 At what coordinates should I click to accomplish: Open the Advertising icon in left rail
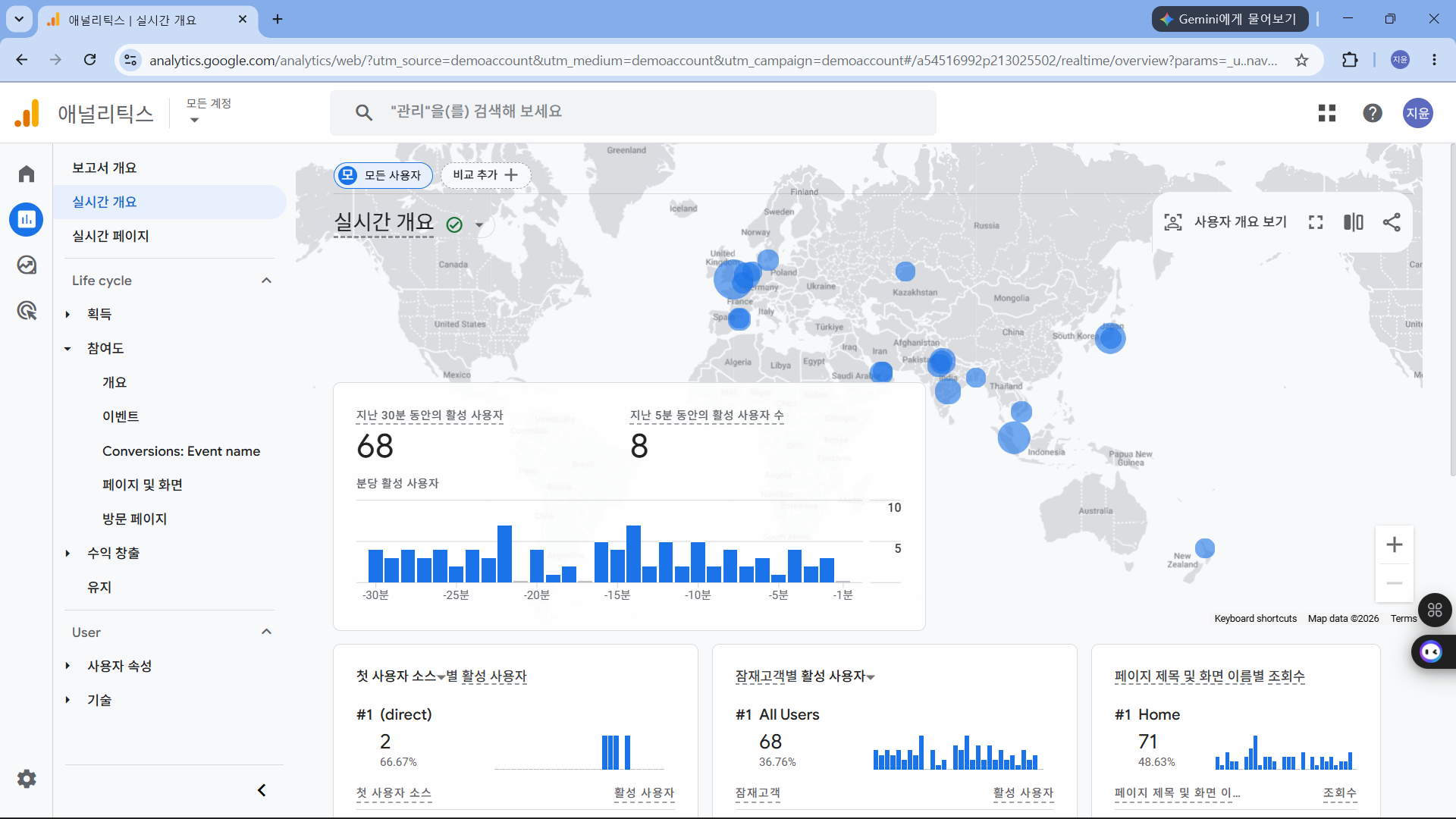pos(27,310)
